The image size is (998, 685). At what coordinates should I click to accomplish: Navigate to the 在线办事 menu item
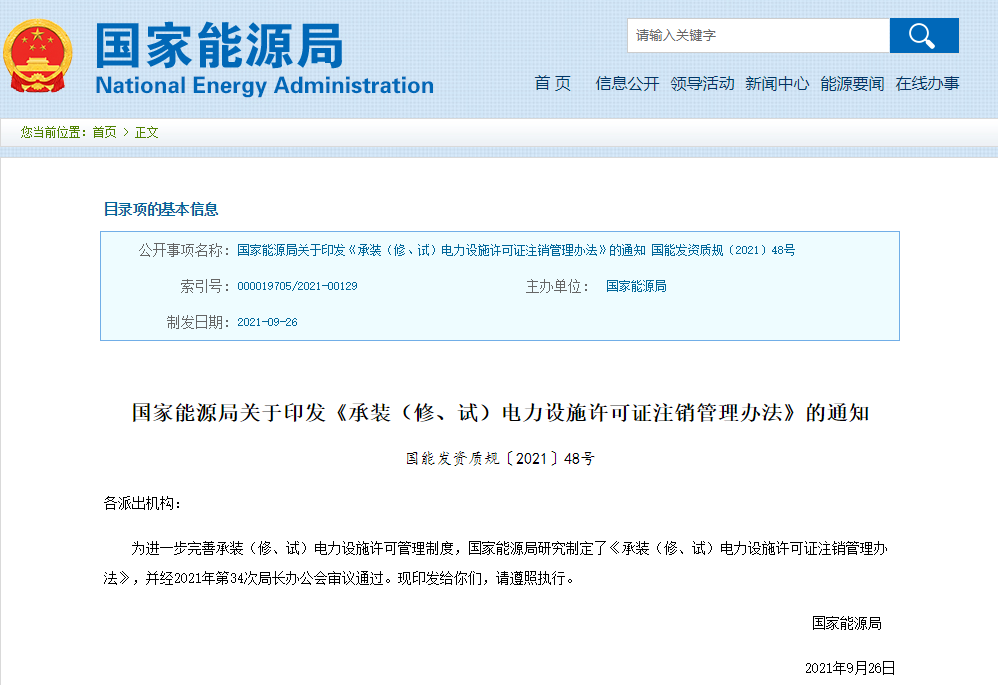tap(927, 83)
